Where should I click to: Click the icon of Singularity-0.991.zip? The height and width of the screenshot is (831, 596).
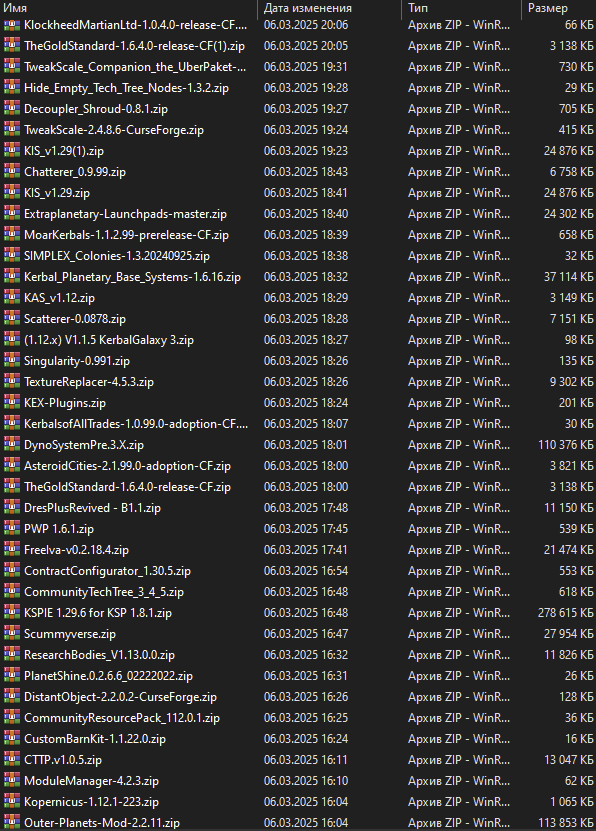(12, 361)
